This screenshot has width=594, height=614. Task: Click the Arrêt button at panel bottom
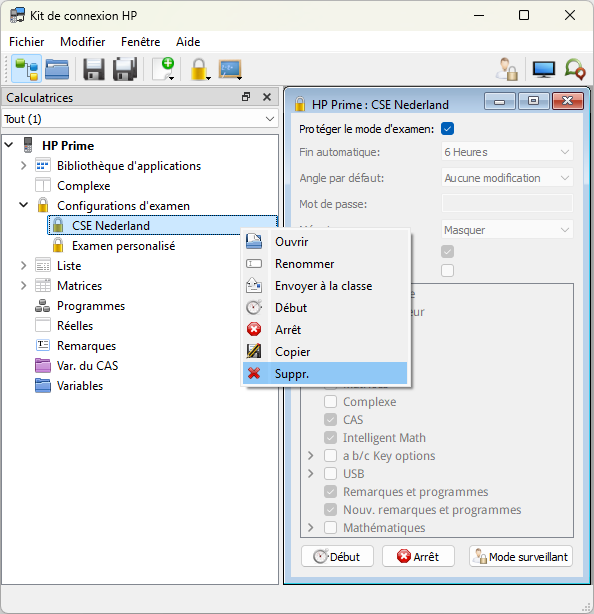418,556
